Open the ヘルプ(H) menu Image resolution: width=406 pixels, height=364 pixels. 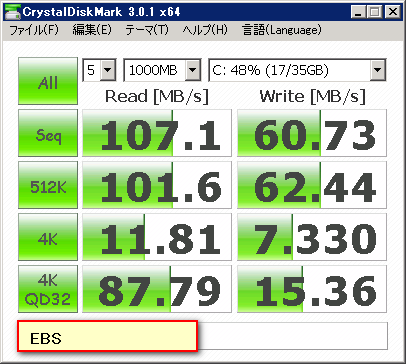[205, 30]
